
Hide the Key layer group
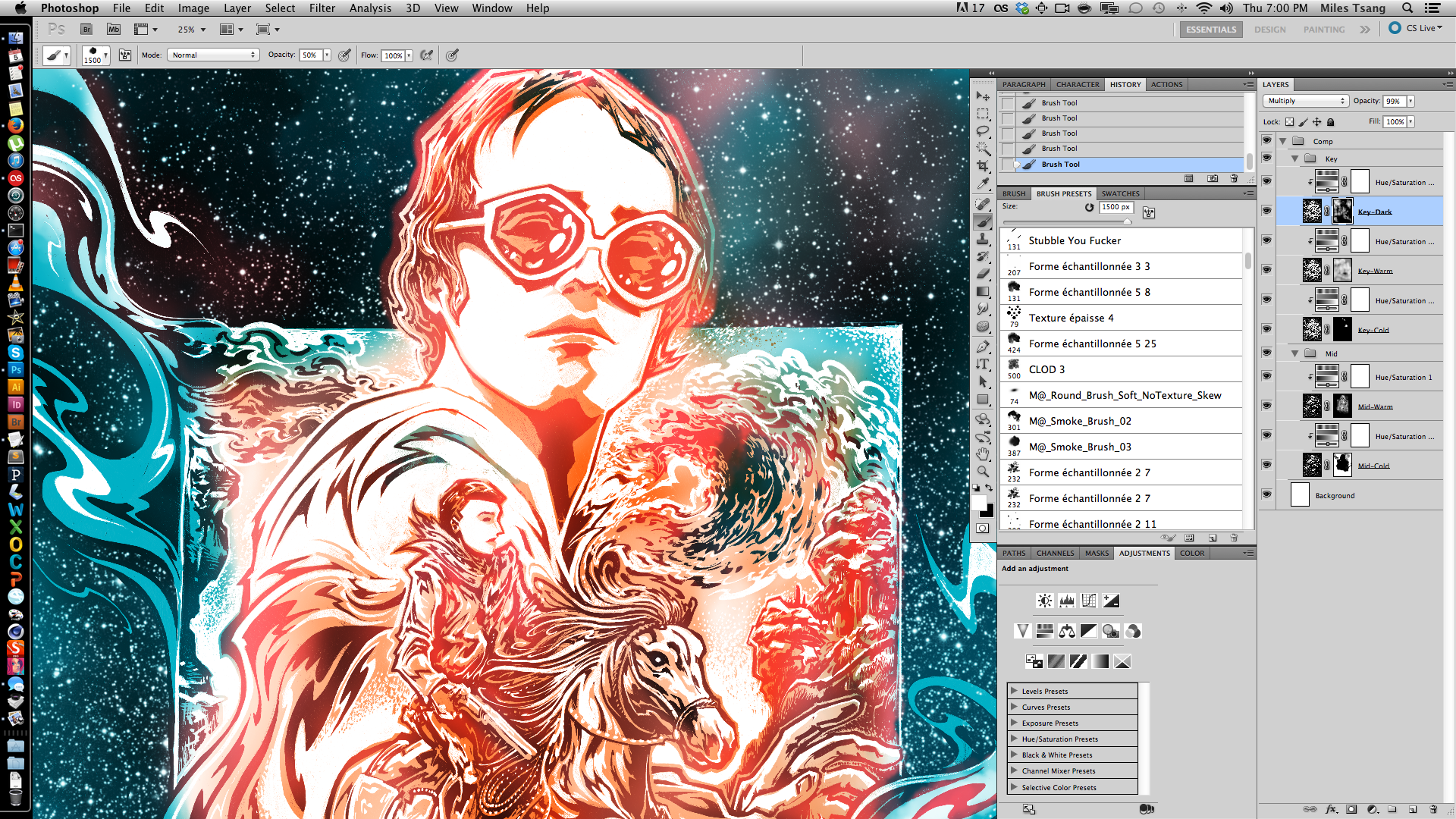point(1266,158)
